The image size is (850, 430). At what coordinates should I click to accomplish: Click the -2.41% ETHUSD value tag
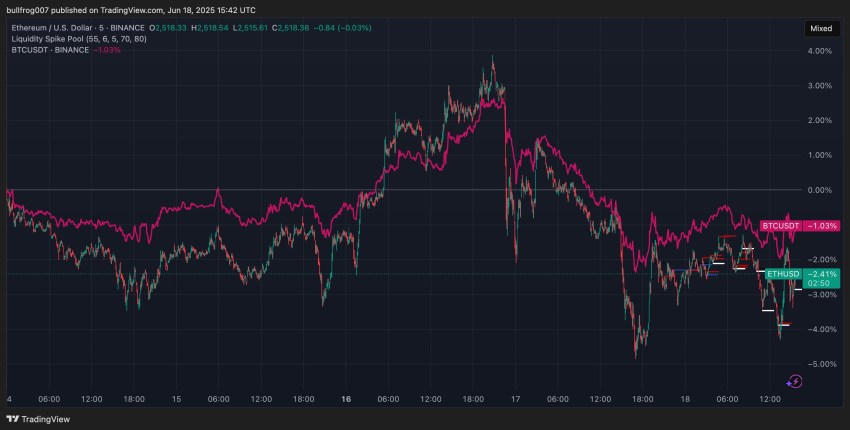coord(820,274)
